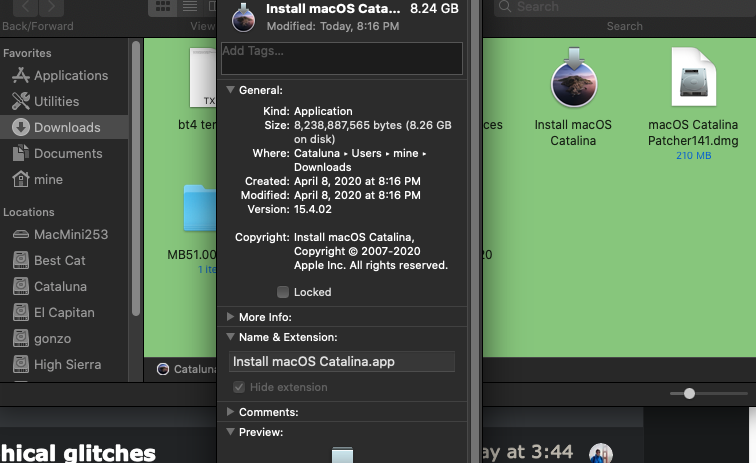Click the Install macOS Catalina.app name field
This screenshot has height=463, width=756.
pos(342,361)
